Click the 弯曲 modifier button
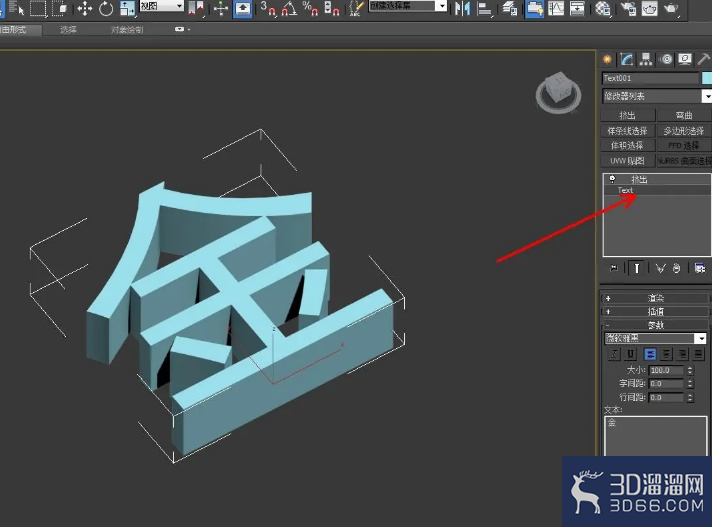 [684, 115]
